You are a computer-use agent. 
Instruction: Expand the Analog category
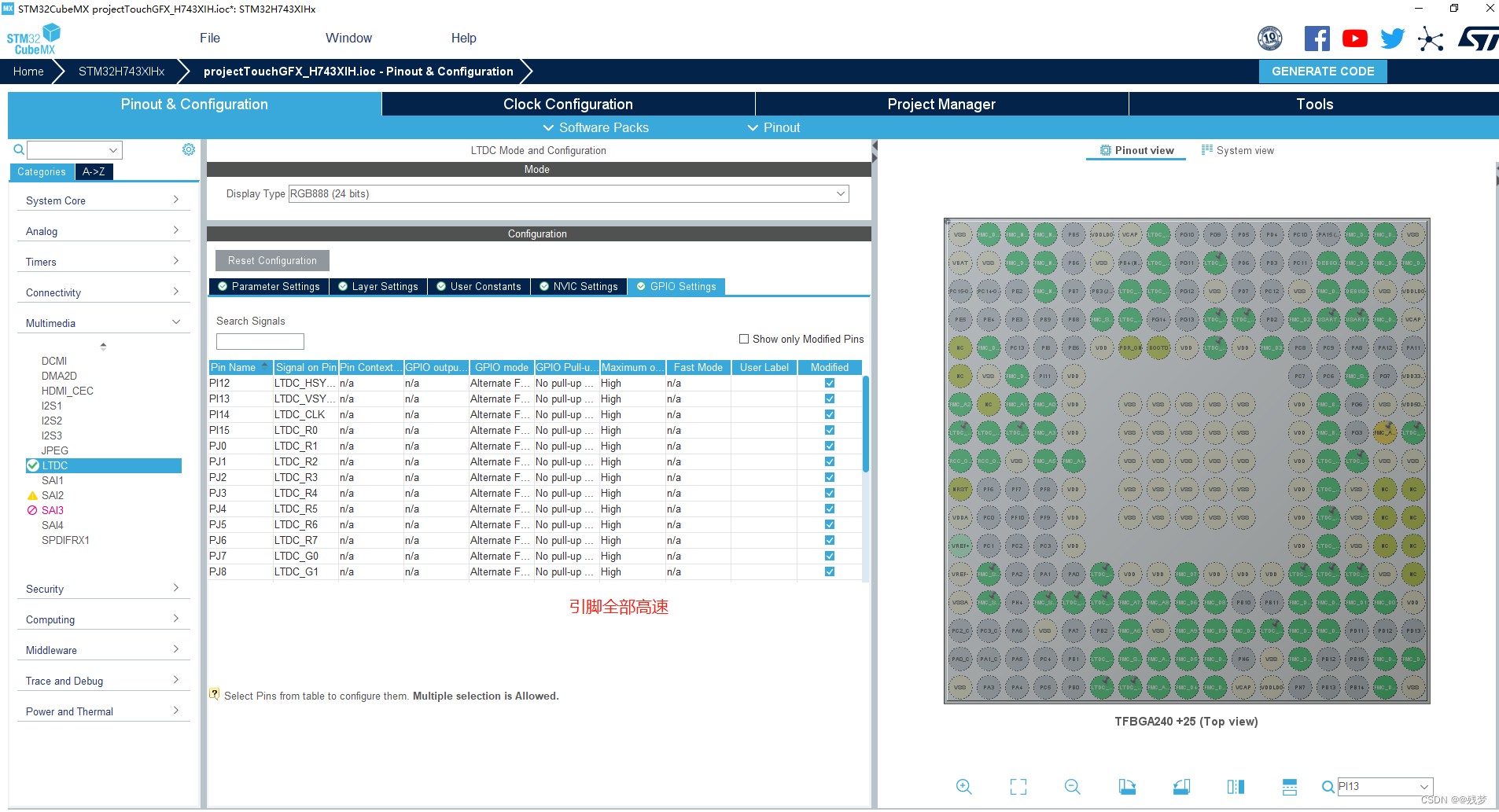tap(103, 232)
